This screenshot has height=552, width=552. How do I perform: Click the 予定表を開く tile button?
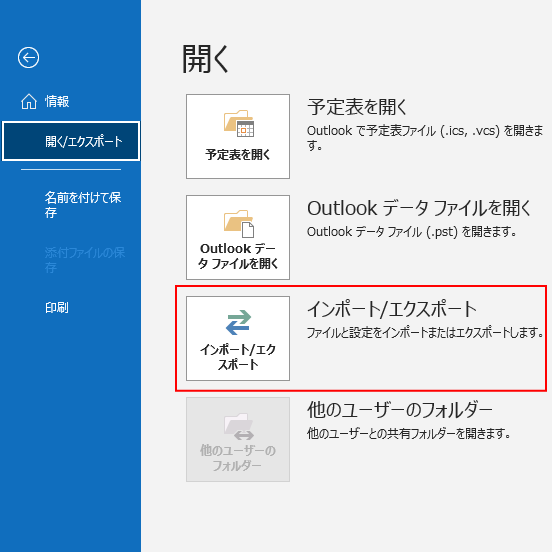tap(238, 136)
